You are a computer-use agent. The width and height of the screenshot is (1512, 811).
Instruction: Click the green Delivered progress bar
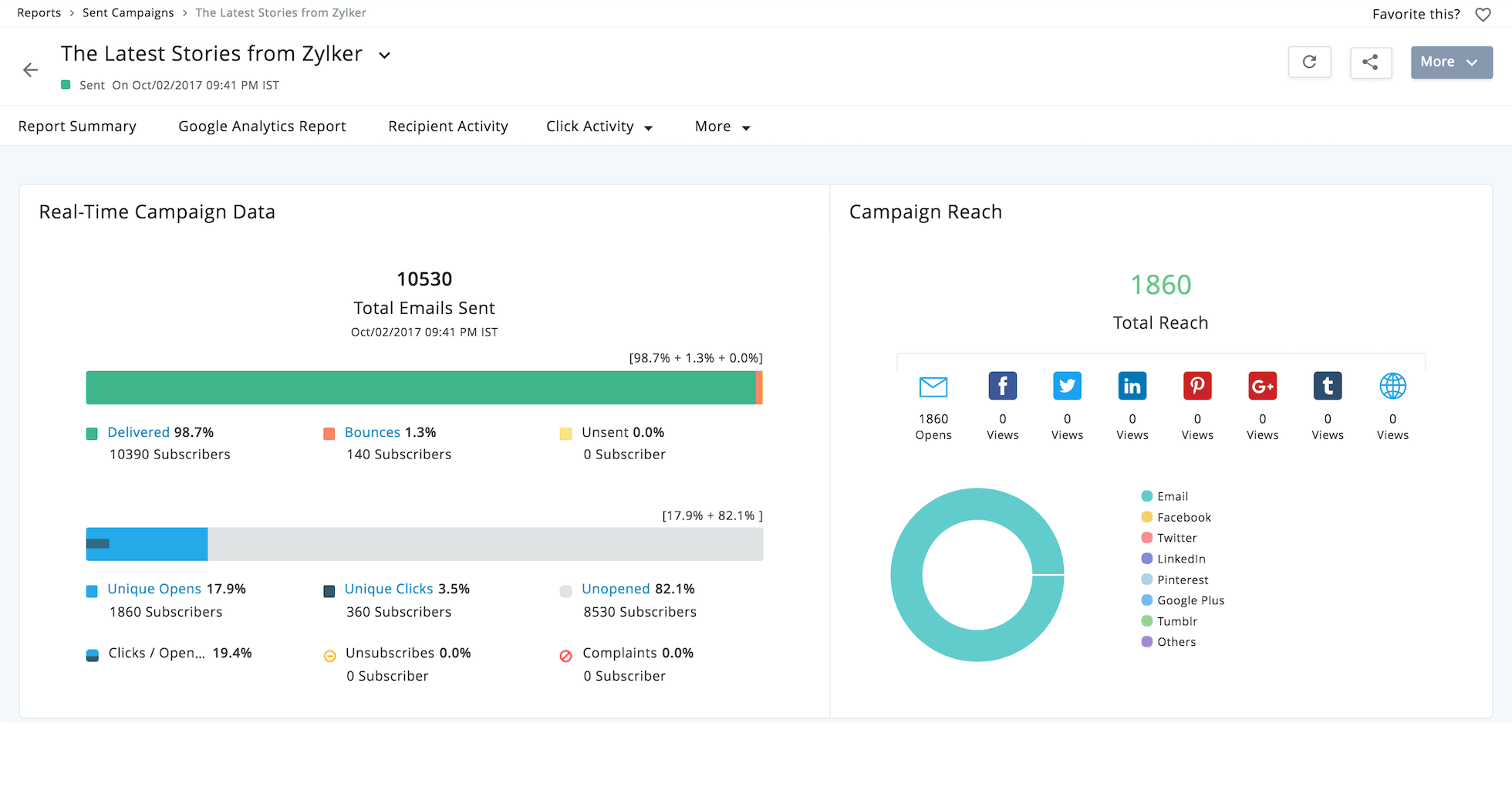tap(420, 387)
